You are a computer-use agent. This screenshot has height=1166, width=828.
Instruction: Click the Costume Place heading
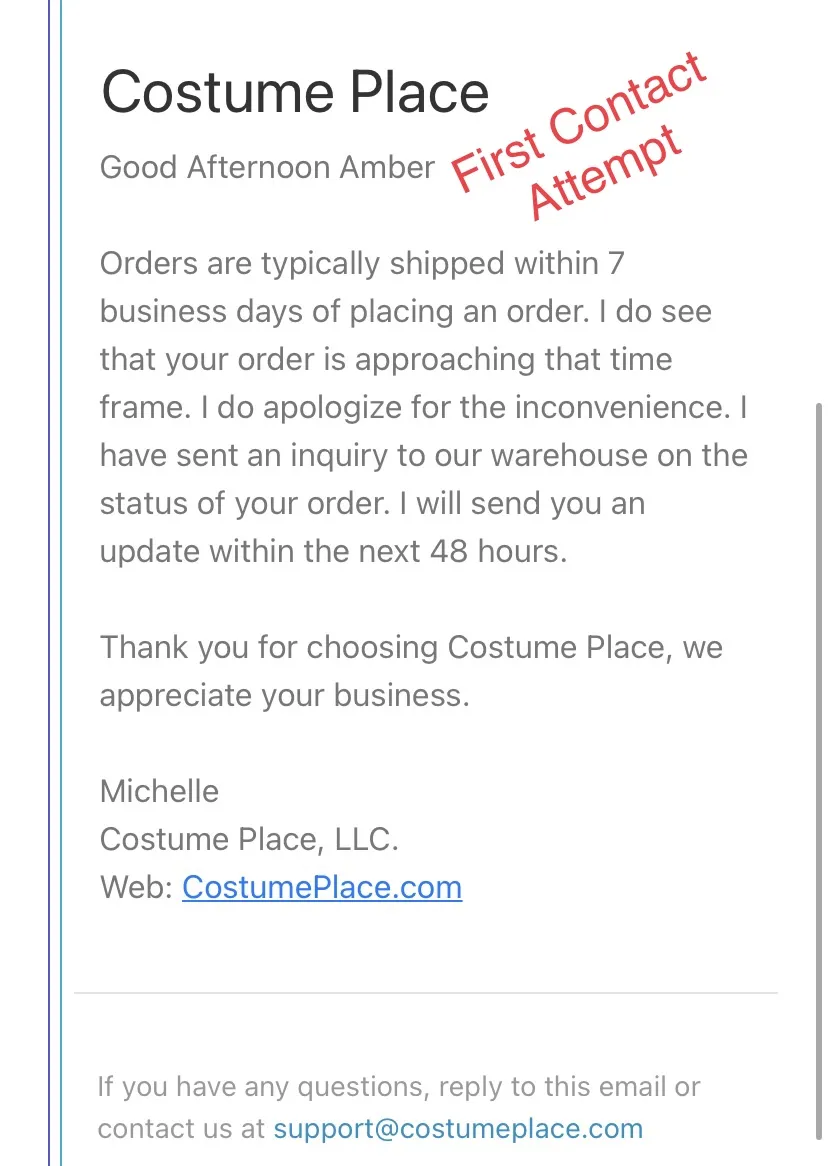(x=295, y=93)
